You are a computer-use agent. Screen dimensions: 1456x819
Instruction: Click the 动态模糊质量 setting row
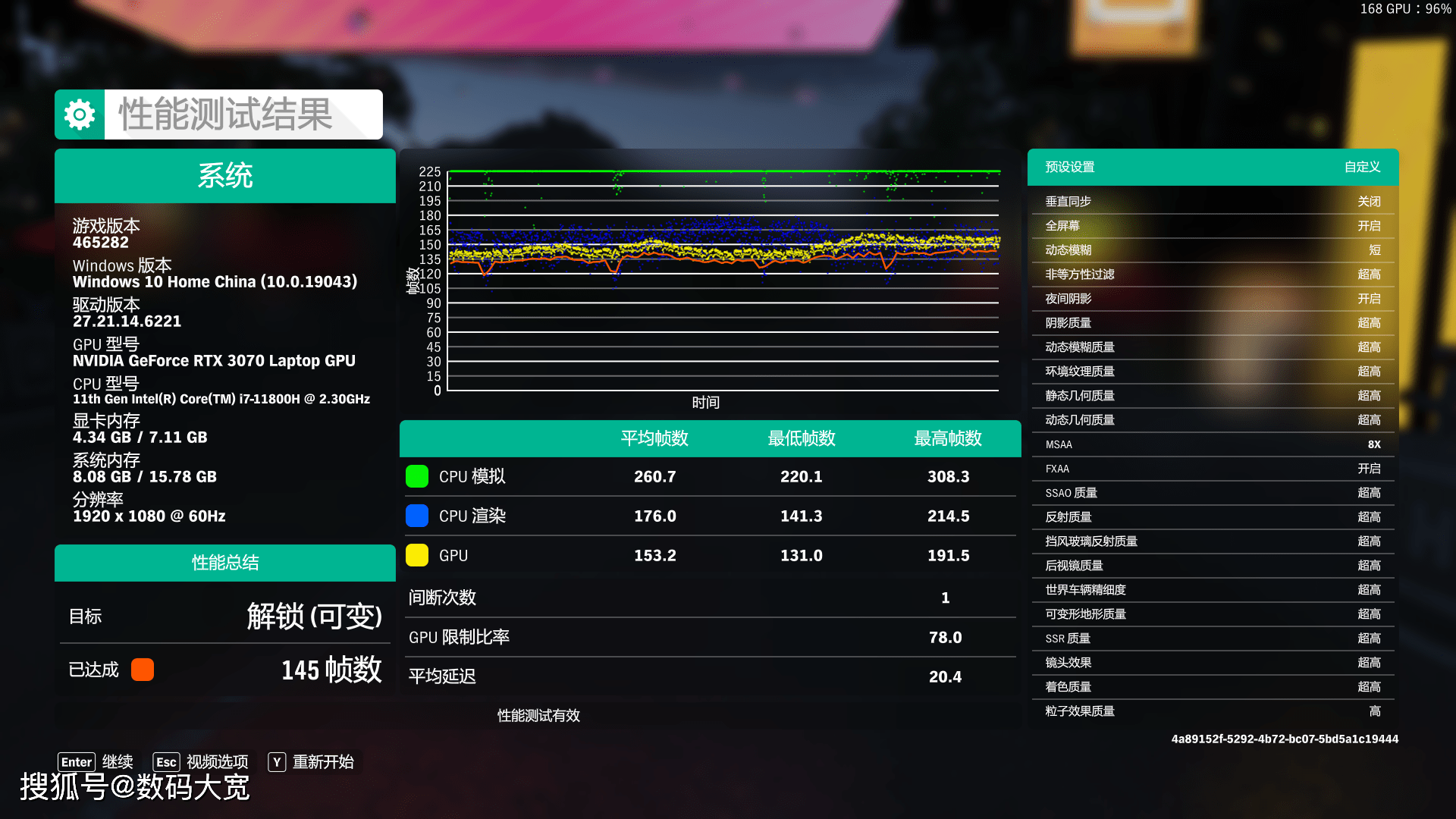[x=1213, y=347]
